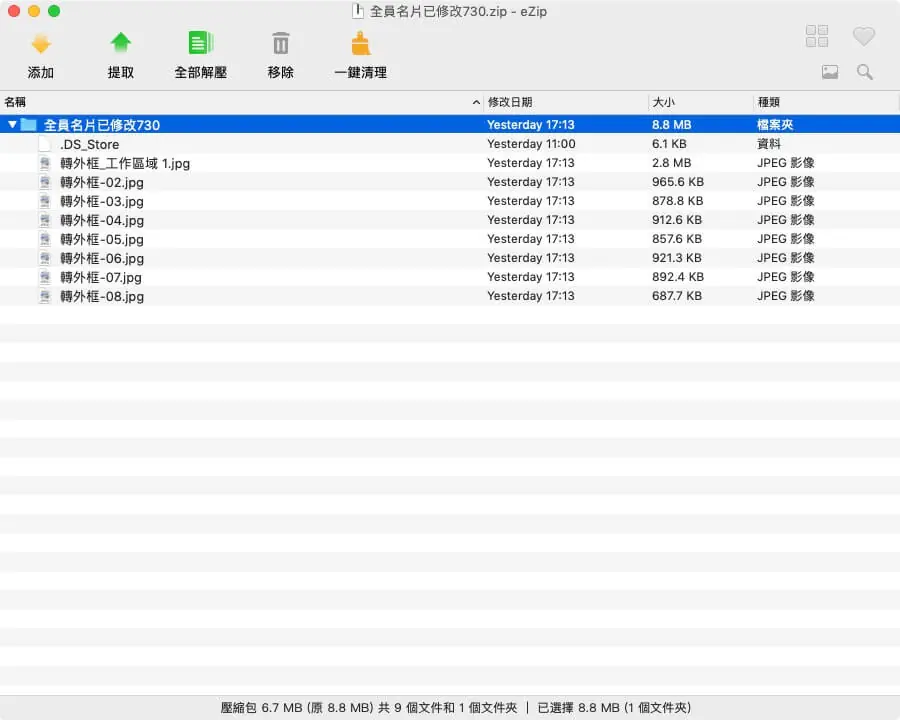Select file 轉外框-02.jpg
Screen dimensions: 900x720
[x=102, y=182]
